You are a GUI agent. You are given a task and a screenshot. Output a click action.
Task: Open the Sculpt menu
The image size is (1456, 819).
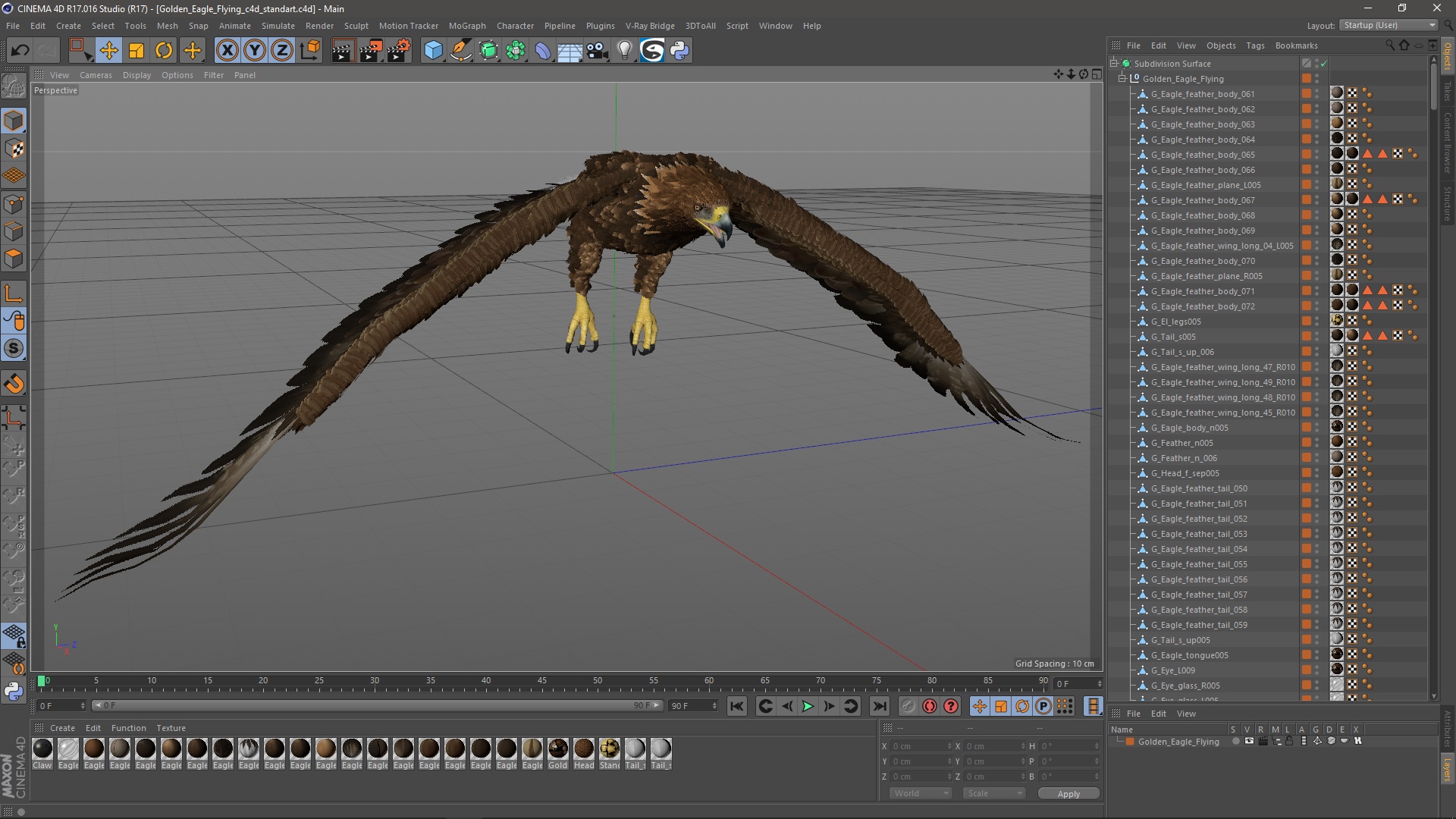(356, 26)
